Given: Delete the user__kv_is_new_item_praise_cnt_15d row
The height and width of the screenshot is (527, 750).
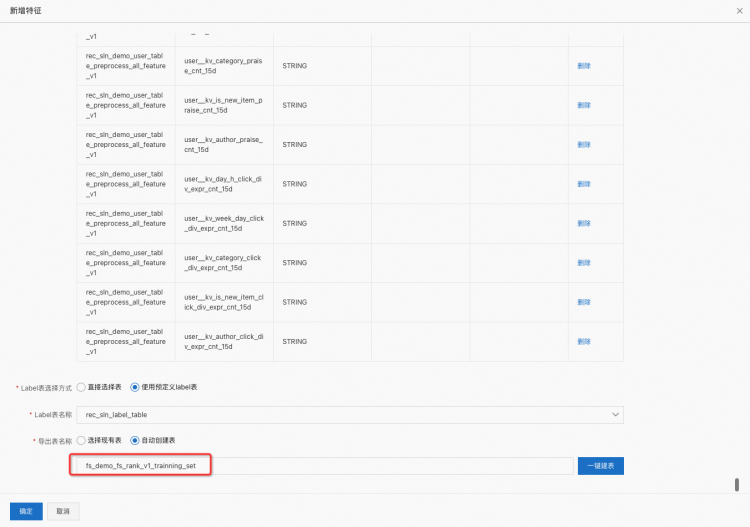Looking at the screenshot, I should click(x=584, y=105).
